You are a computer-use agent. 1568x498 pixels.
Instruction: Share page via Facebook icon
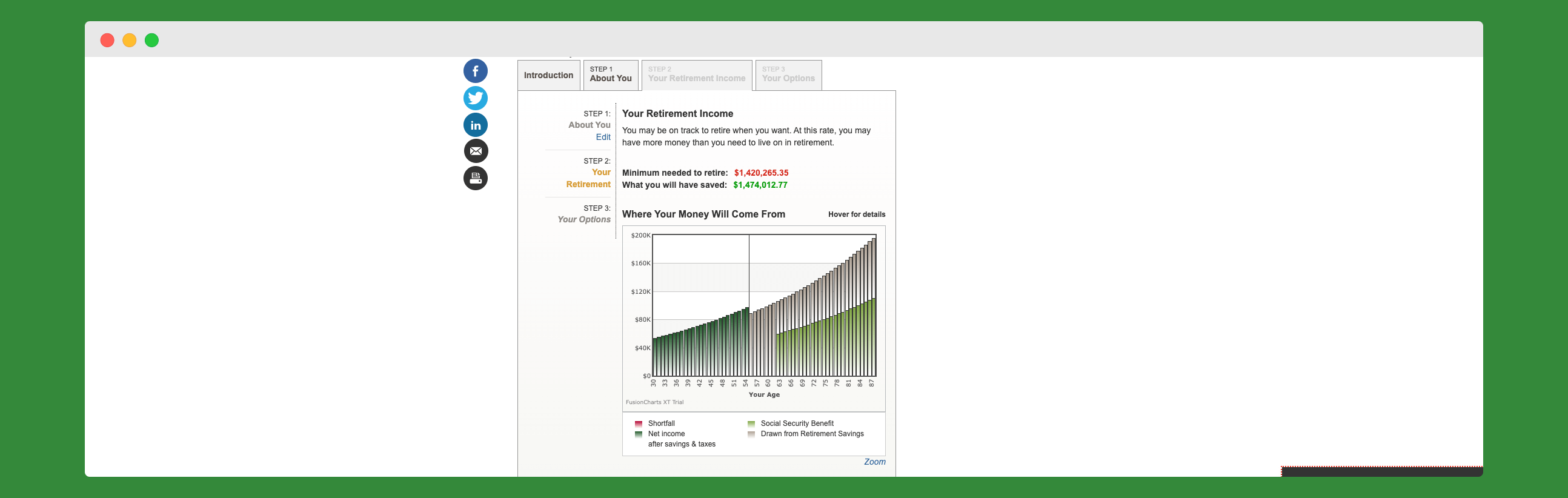pos(476,71)
